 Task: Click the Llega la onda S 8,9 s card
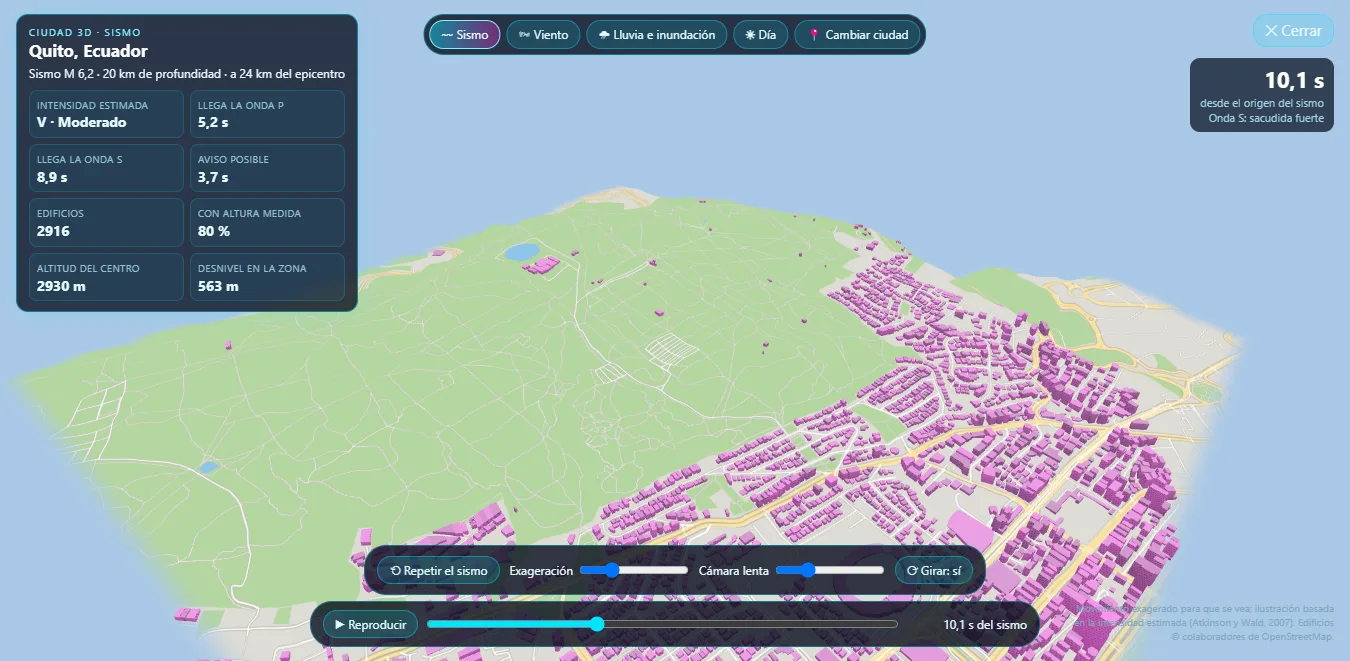pos(106,168)
